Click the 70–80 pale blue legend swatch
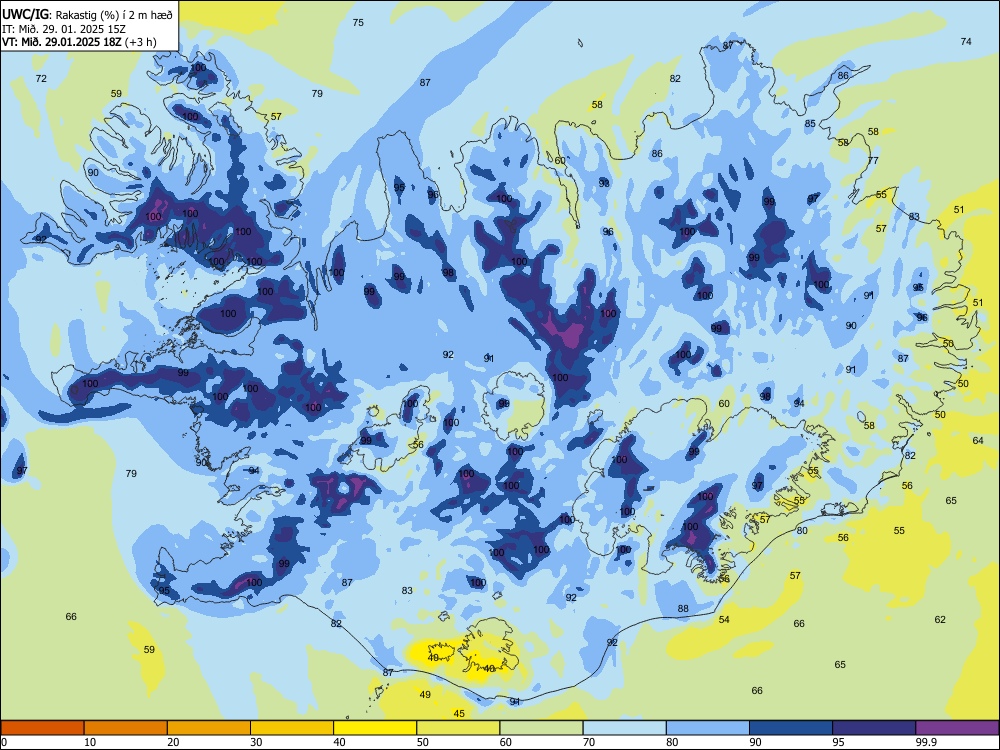 point(624,728)
